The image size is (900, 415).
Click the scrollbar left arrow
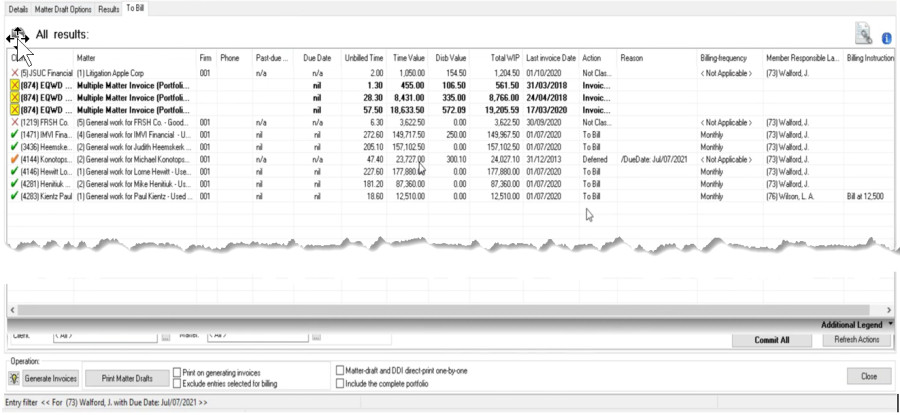[12, 309]
